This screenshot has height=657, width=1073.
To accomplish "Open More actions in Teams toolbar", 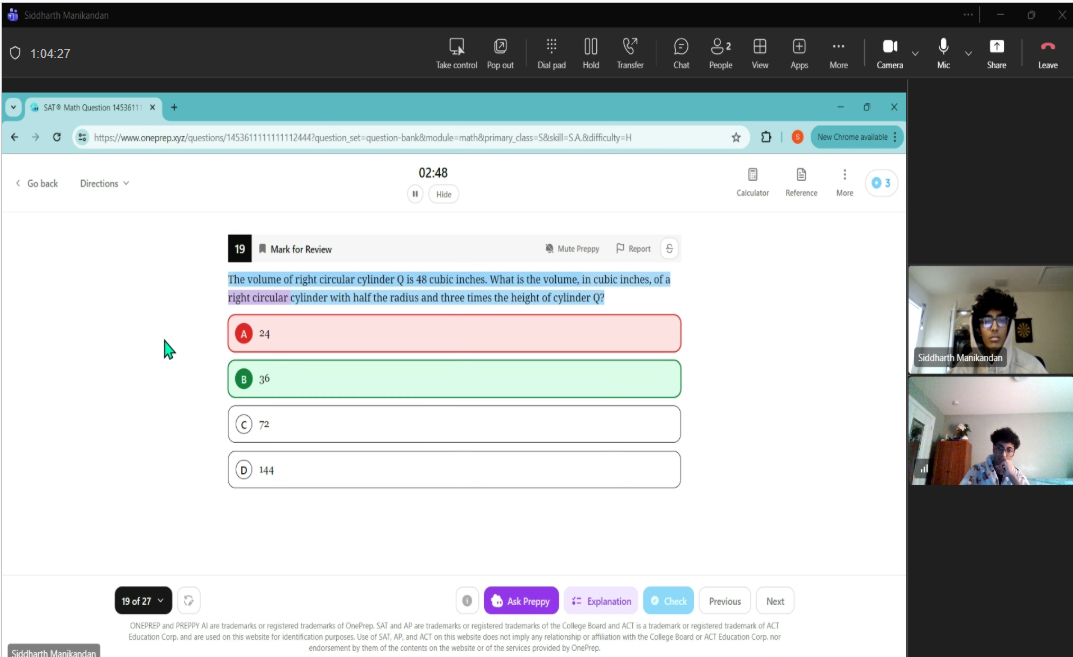I will coord(838,53).
